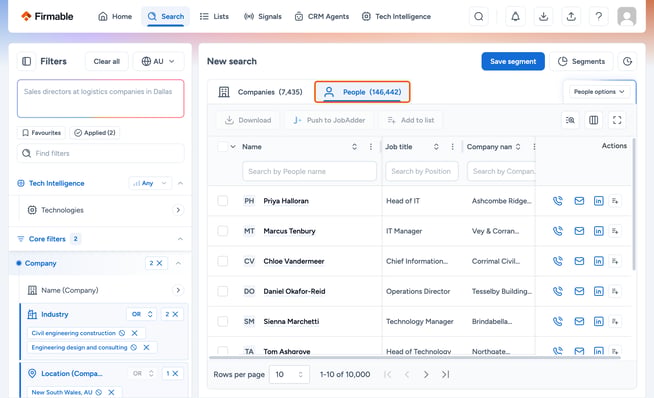Tick checkbox for Sienna Marchetti

[223, 321]
